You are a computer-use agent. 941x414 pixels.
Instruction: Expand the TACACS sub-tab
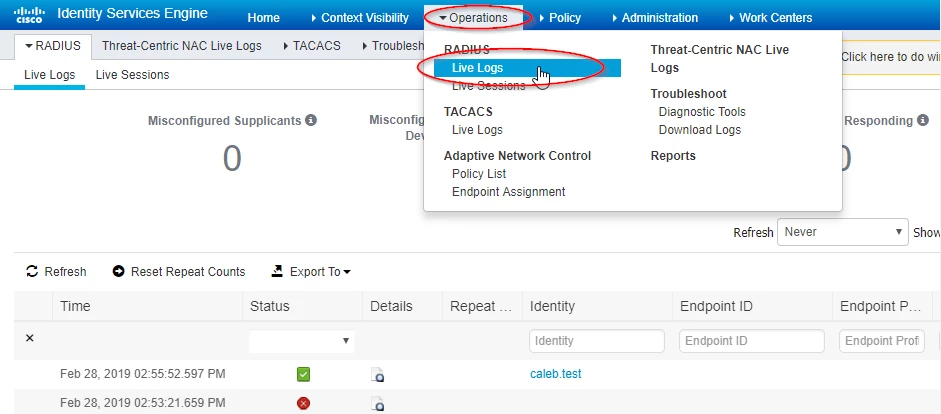[x=312, y=46]
